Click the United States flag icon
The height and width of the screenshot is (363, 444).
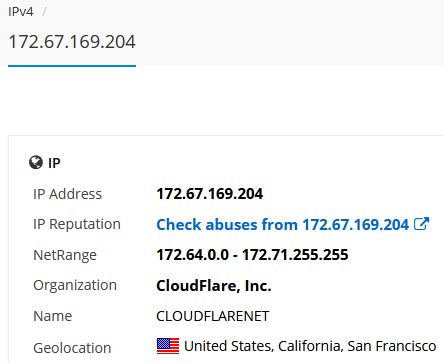coord(168,346)
